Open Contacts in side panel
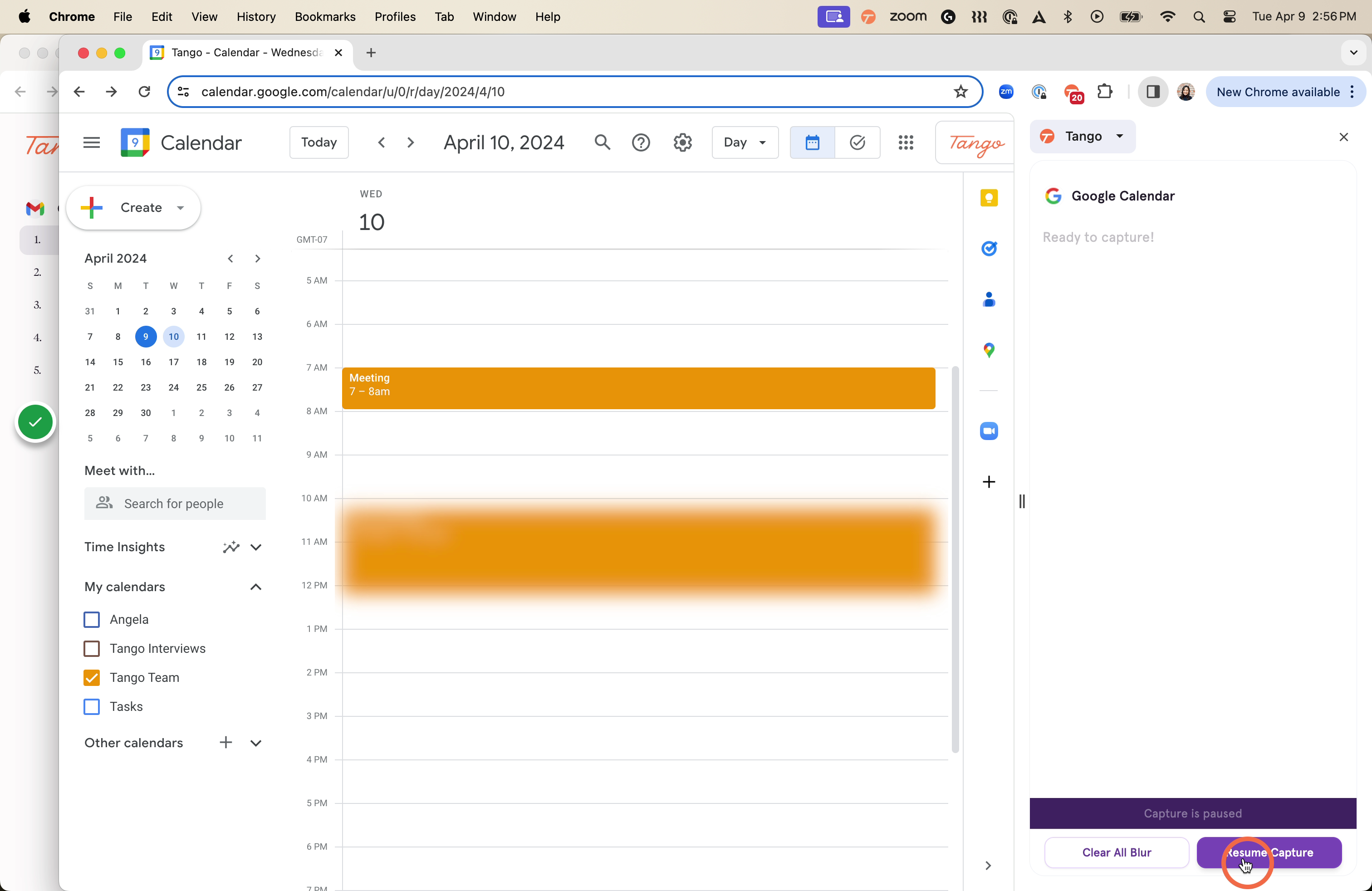This screenshot has height=891, width=1372. point(989,299)
